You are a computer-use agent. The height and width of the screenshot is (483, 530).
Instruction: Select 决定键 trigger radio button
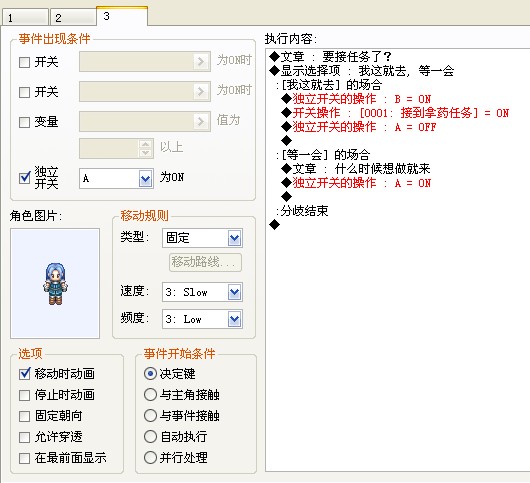[x=150, y=374]
